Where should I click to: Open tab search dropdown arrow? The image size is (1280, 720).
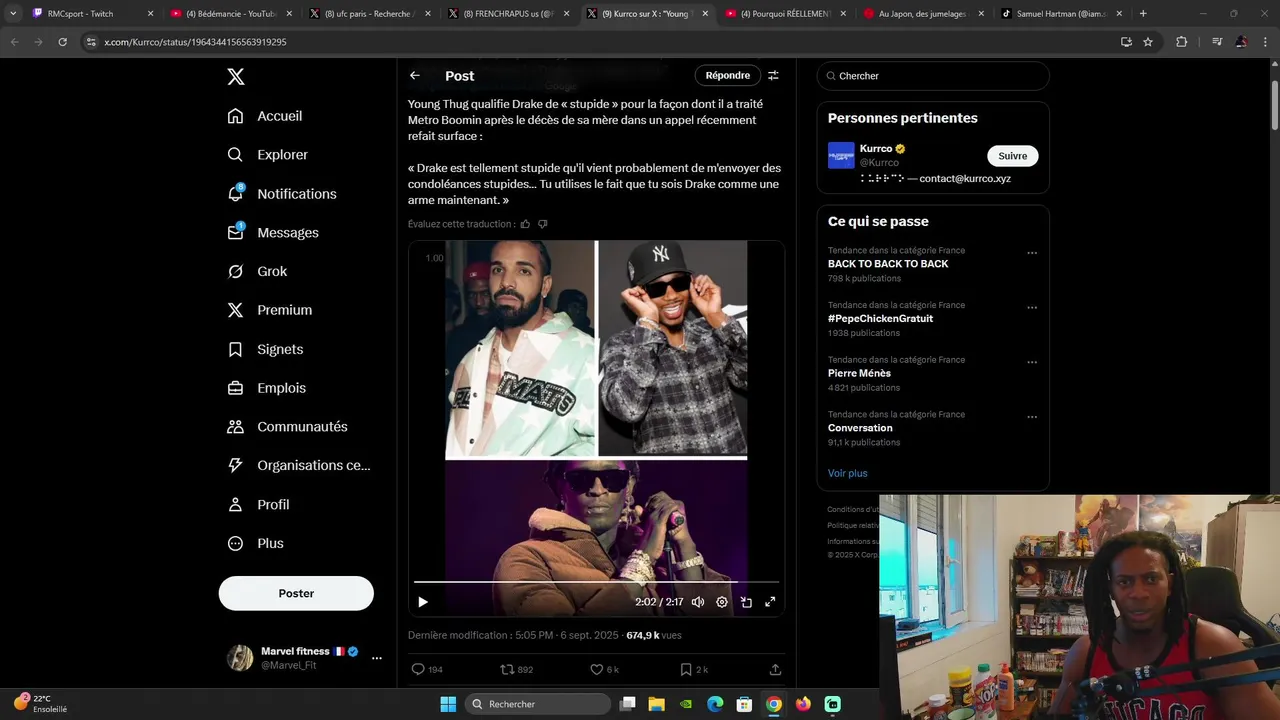pyautogui.click(x=13, y=14)
